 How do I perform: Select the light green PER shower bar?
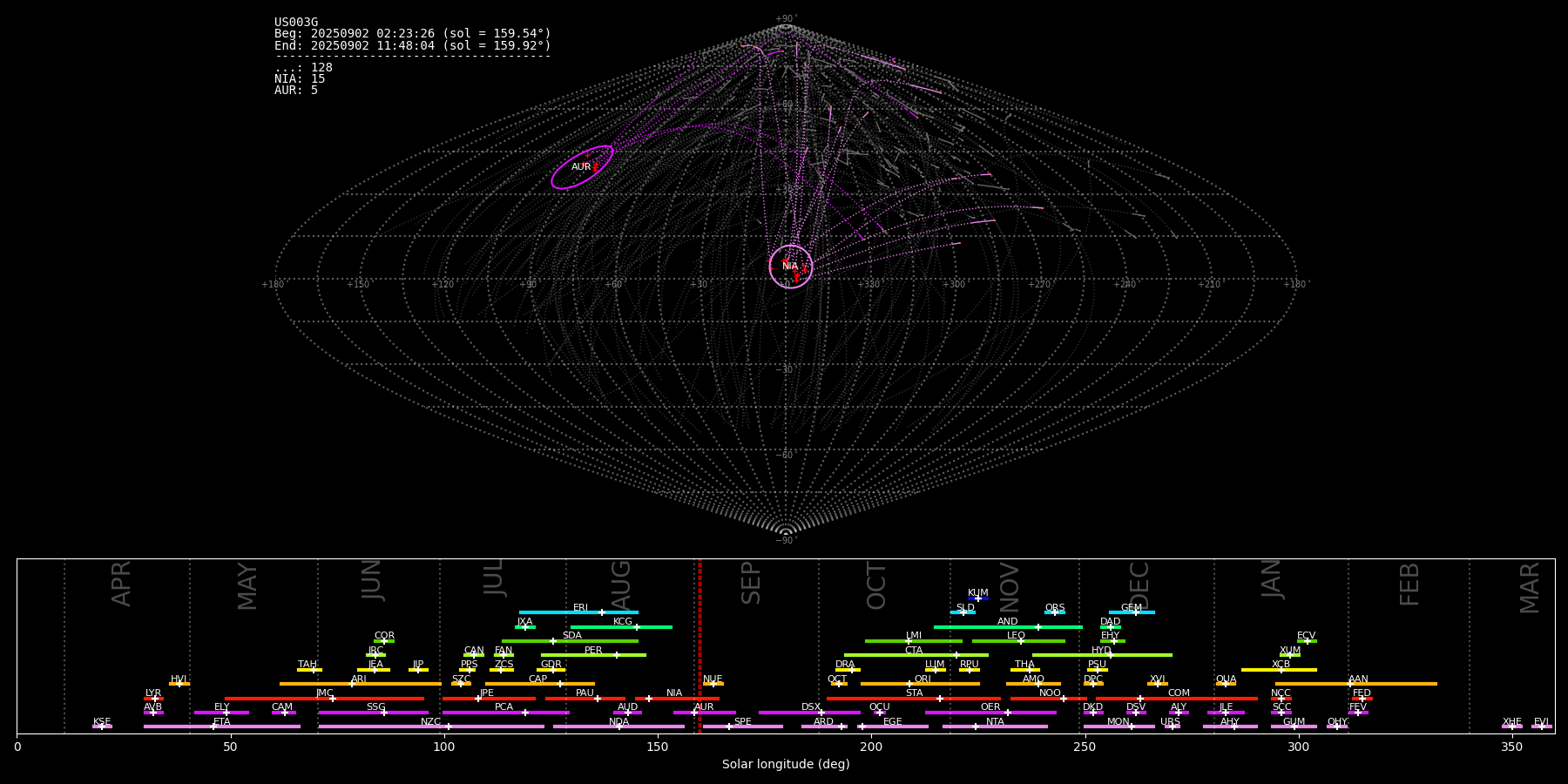coord(593,655)
